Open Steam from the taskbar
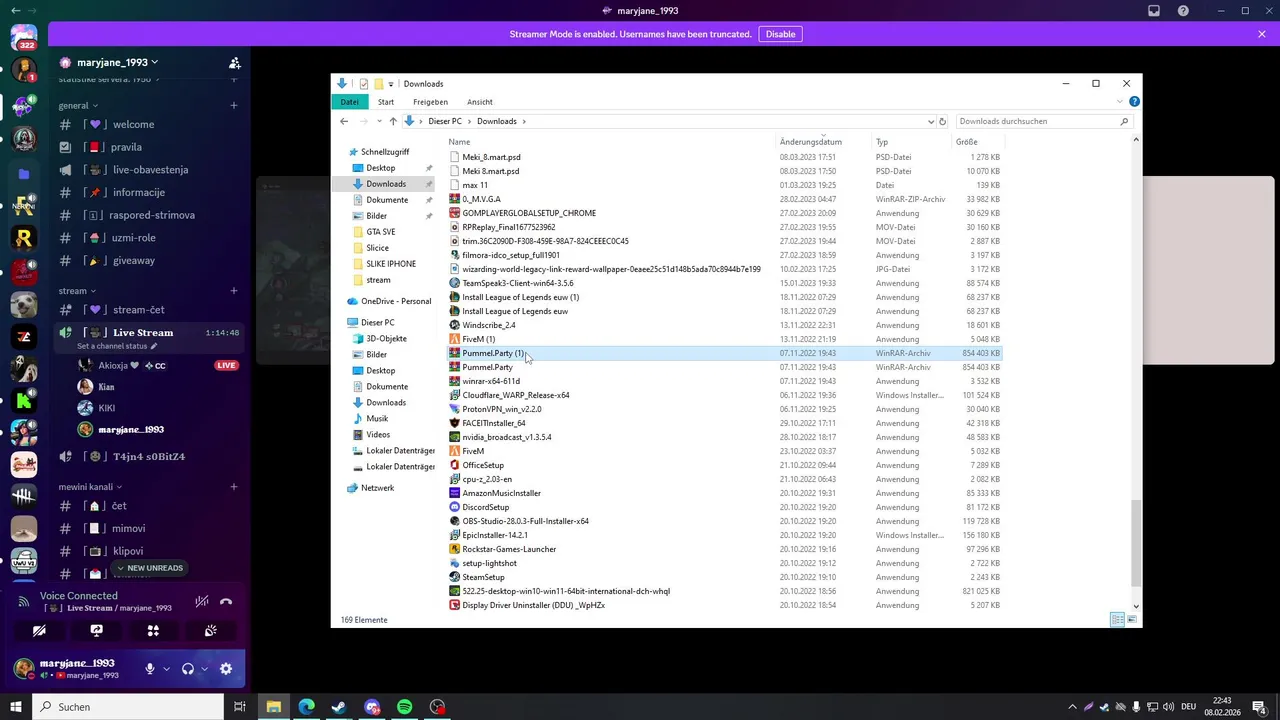Screen dimensions: 1280x720 click(339, 707)
